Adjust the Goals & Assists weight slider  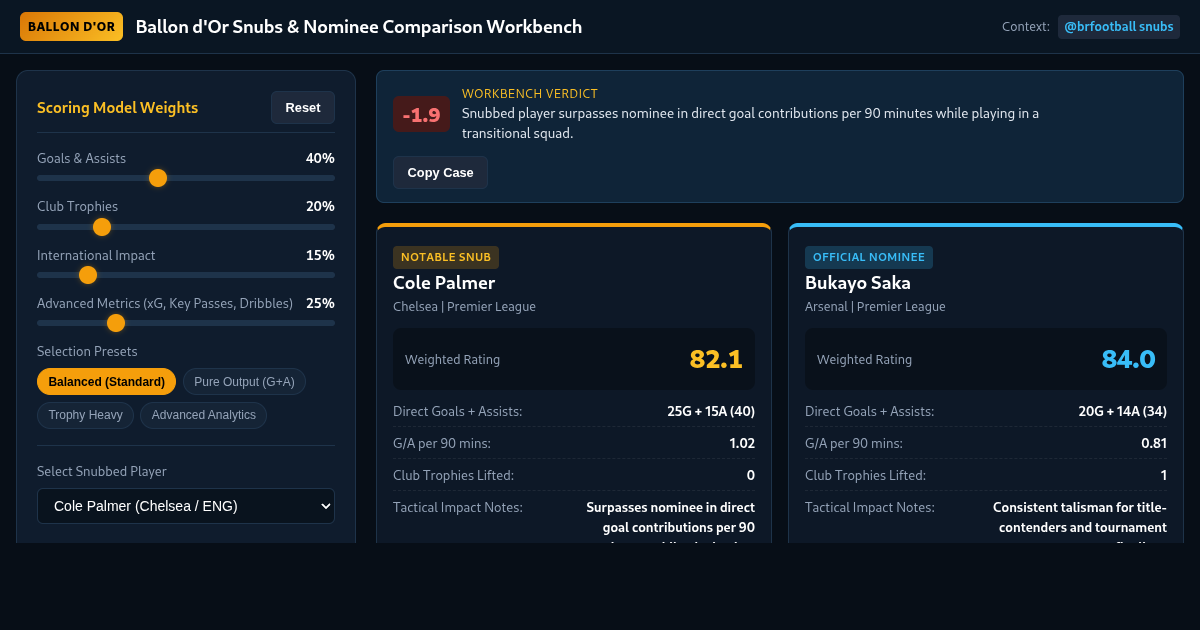click(186, 178)
